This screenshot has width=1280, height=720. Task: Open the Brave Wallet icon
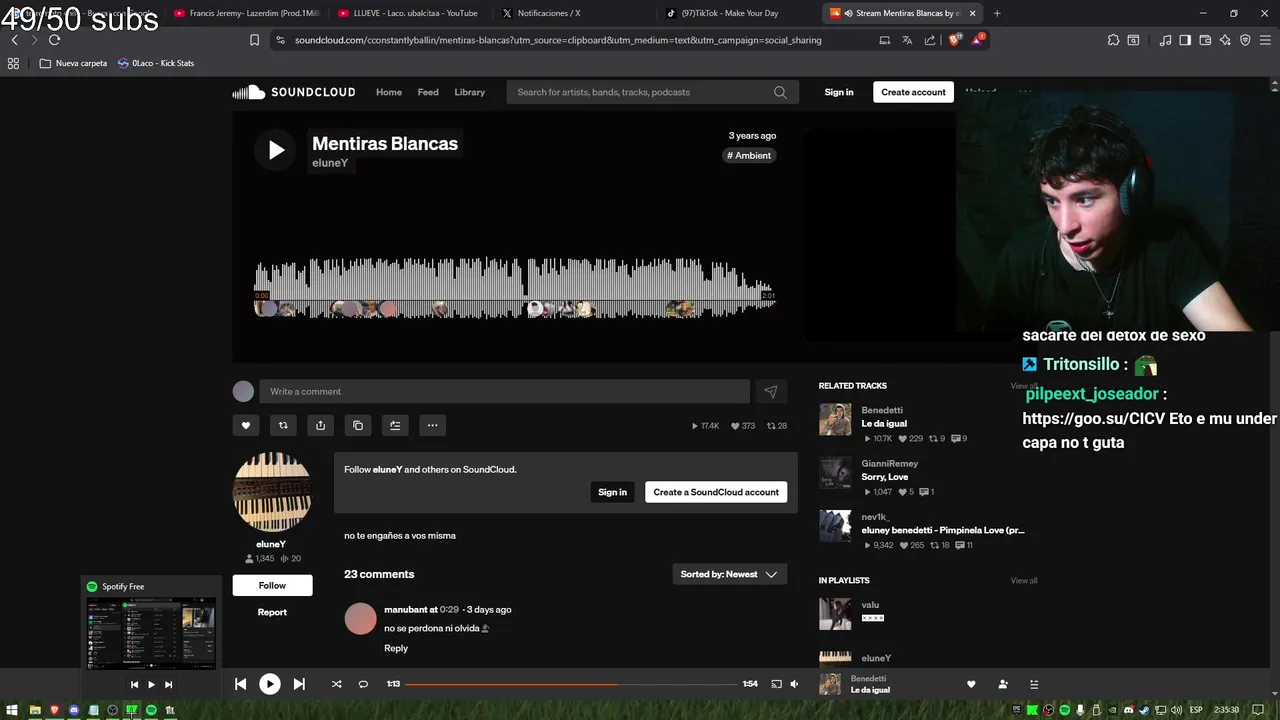(1205, 40)
